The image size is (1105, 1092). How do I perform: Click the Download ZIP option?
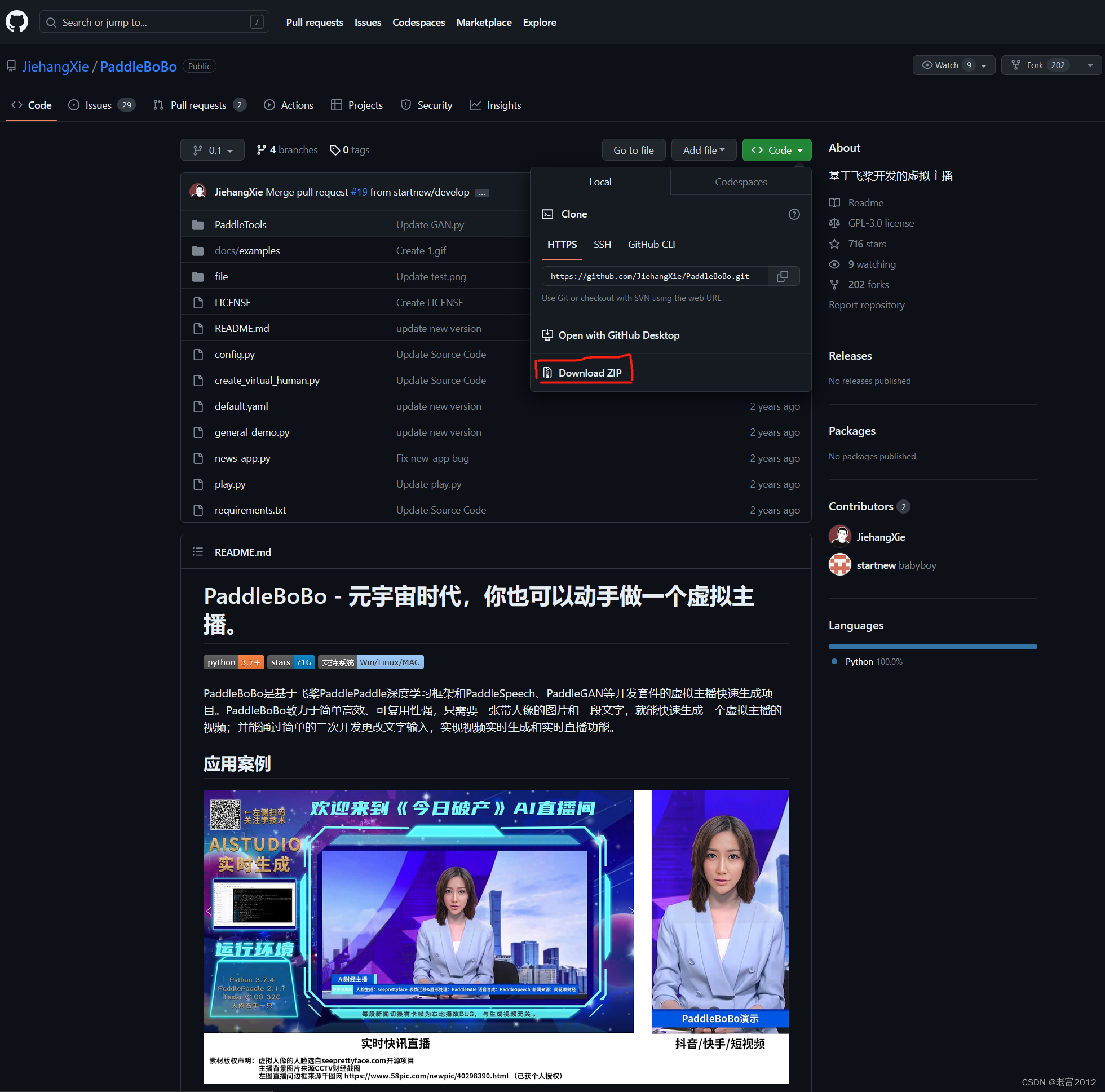pos(589,373)
